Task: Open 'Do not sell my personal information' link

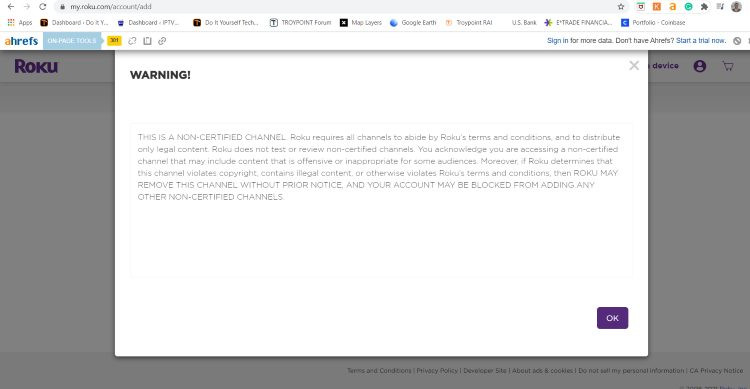Action: pos(631,371)
